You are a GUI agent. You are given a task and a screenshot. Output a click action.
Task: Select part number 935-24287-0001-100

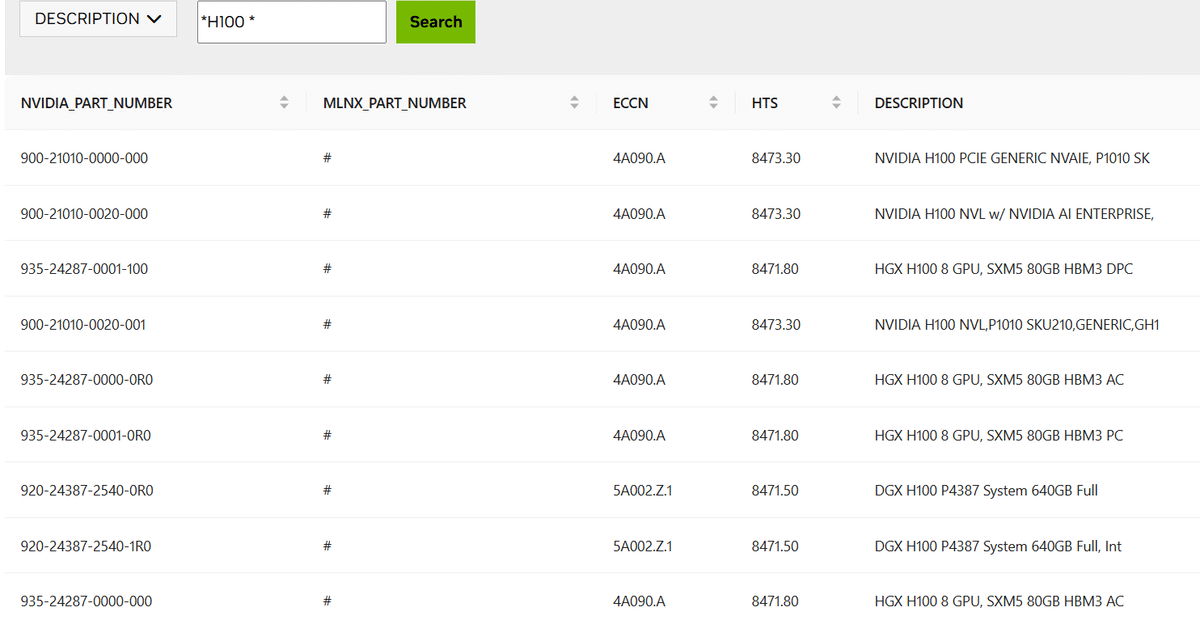[x=84, y=269]
